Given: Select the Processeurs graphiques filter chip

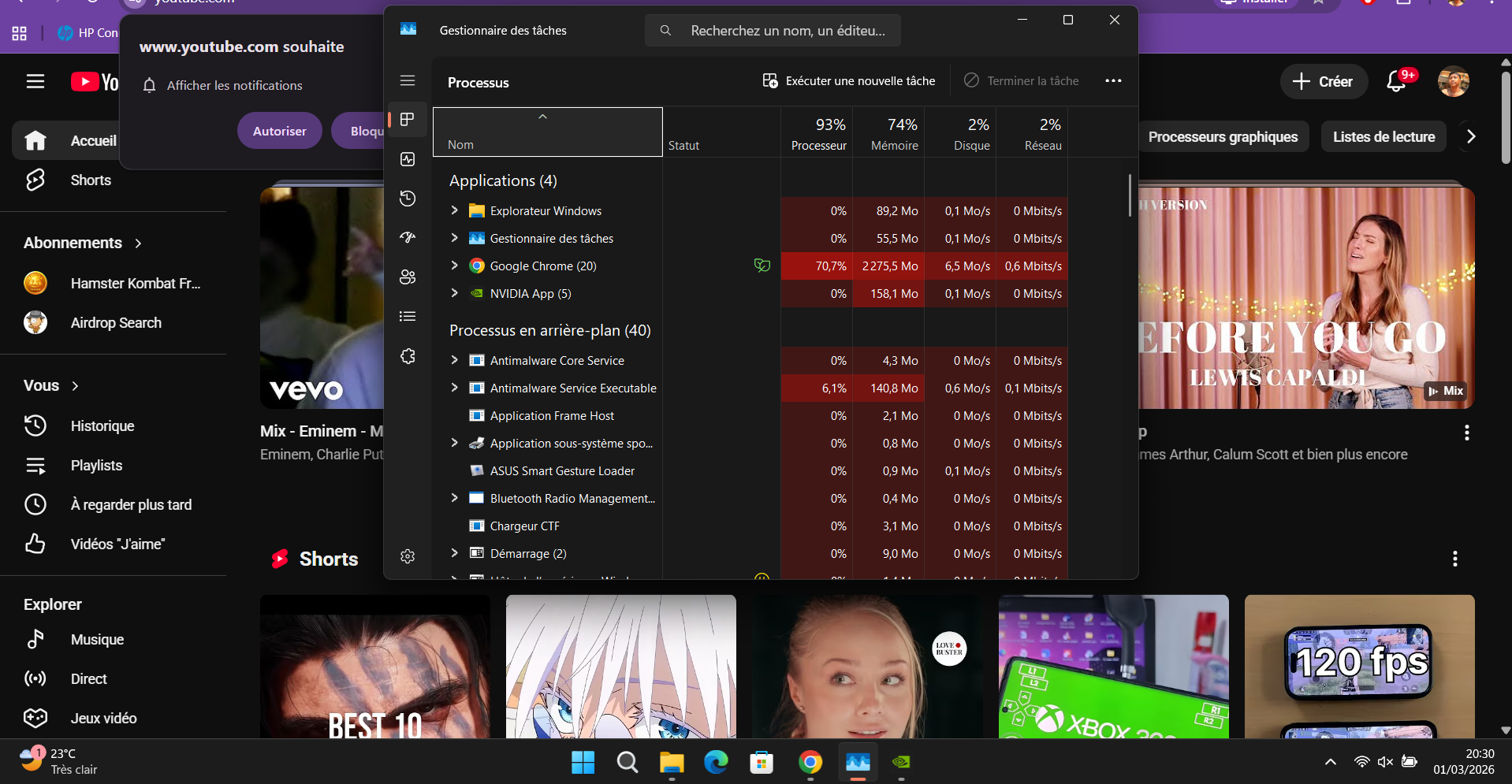Looking at the screenshot, I should tap(1222, 137).
